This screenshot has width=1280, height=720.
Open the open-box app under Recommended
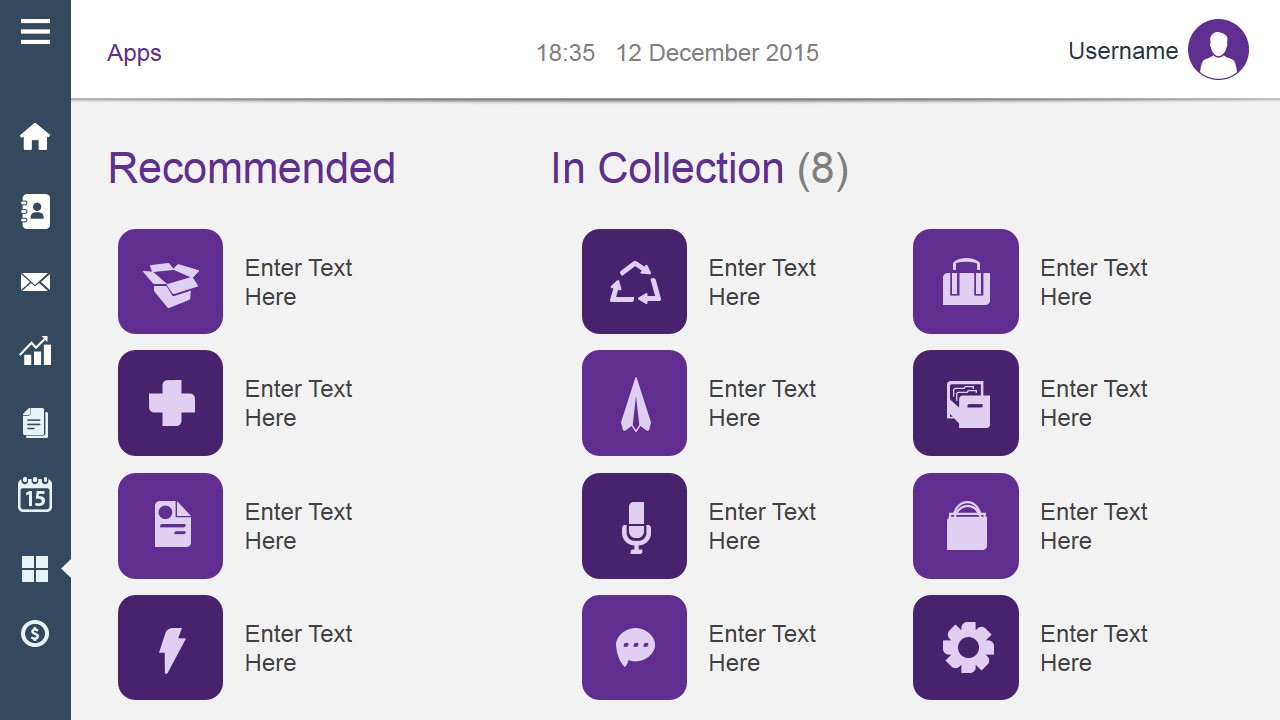pos(170,281)
